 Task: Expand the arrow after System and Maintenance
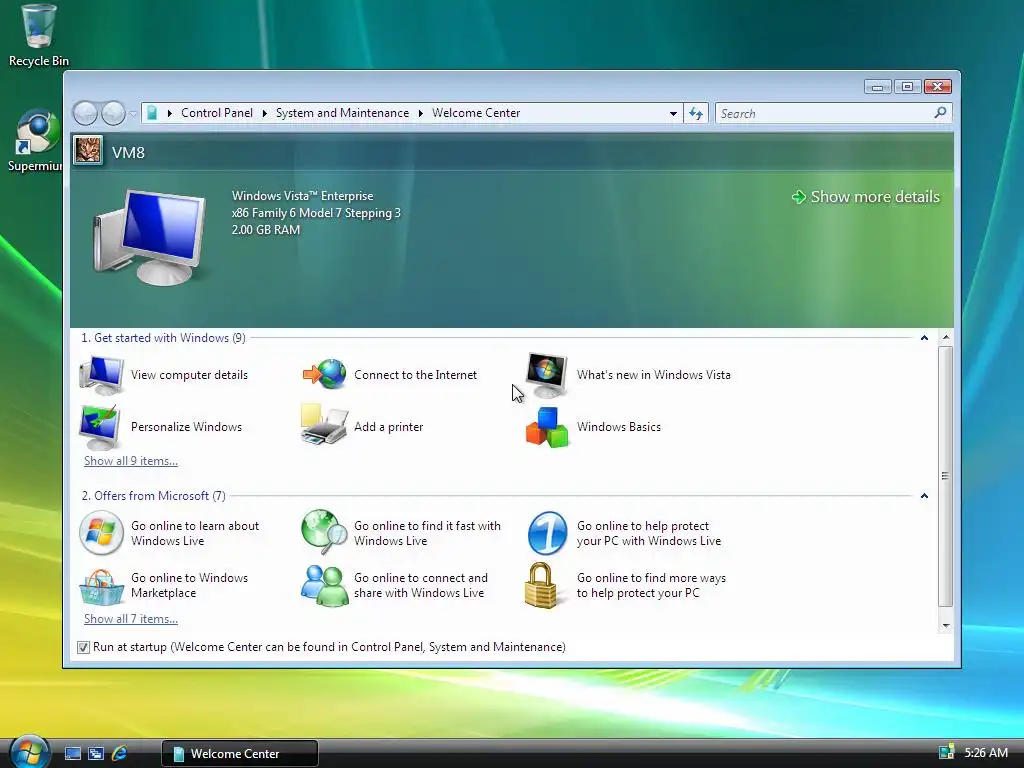[x=421, y=114]
